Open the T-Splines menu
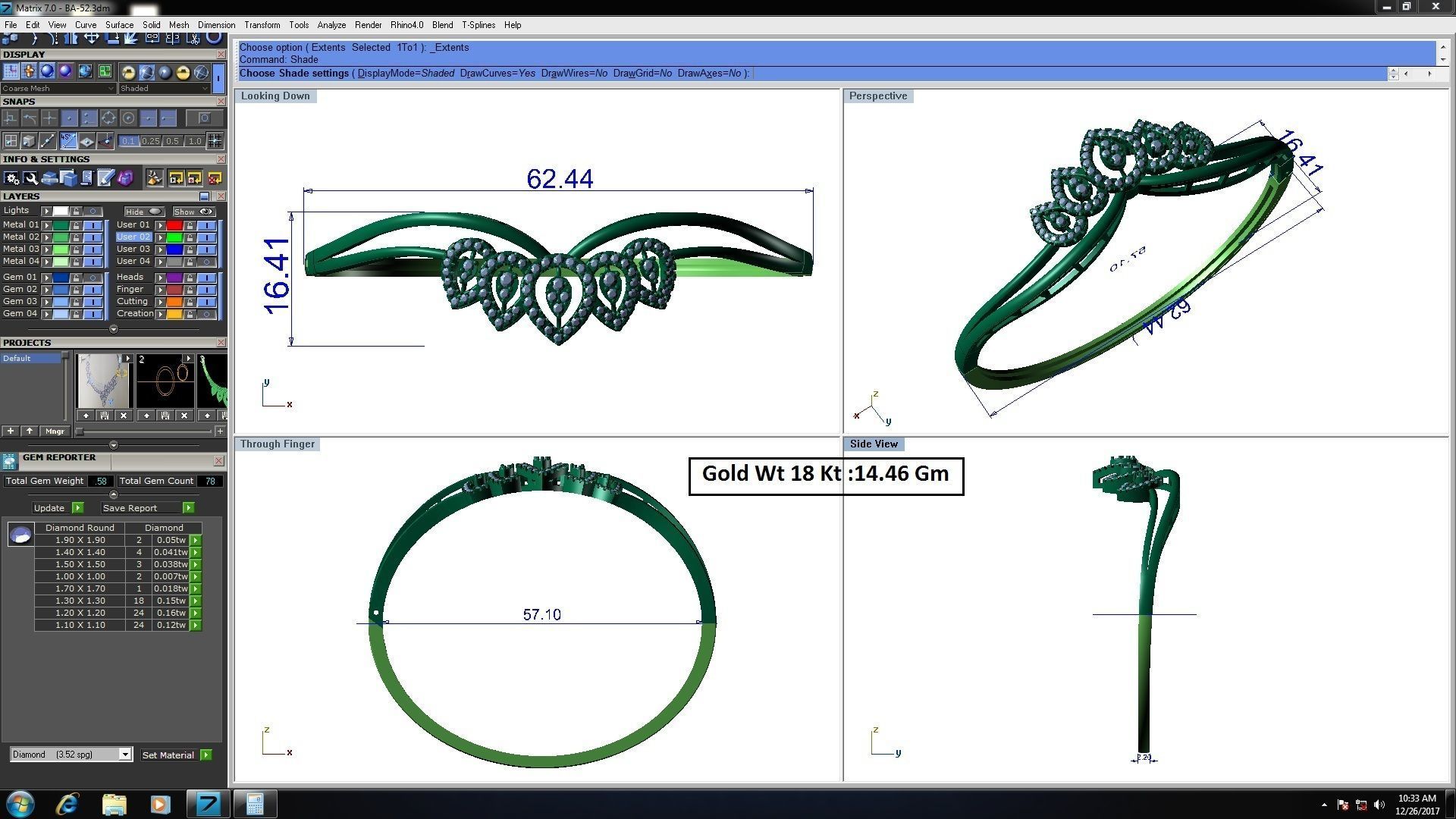 [x=479, y=25]
